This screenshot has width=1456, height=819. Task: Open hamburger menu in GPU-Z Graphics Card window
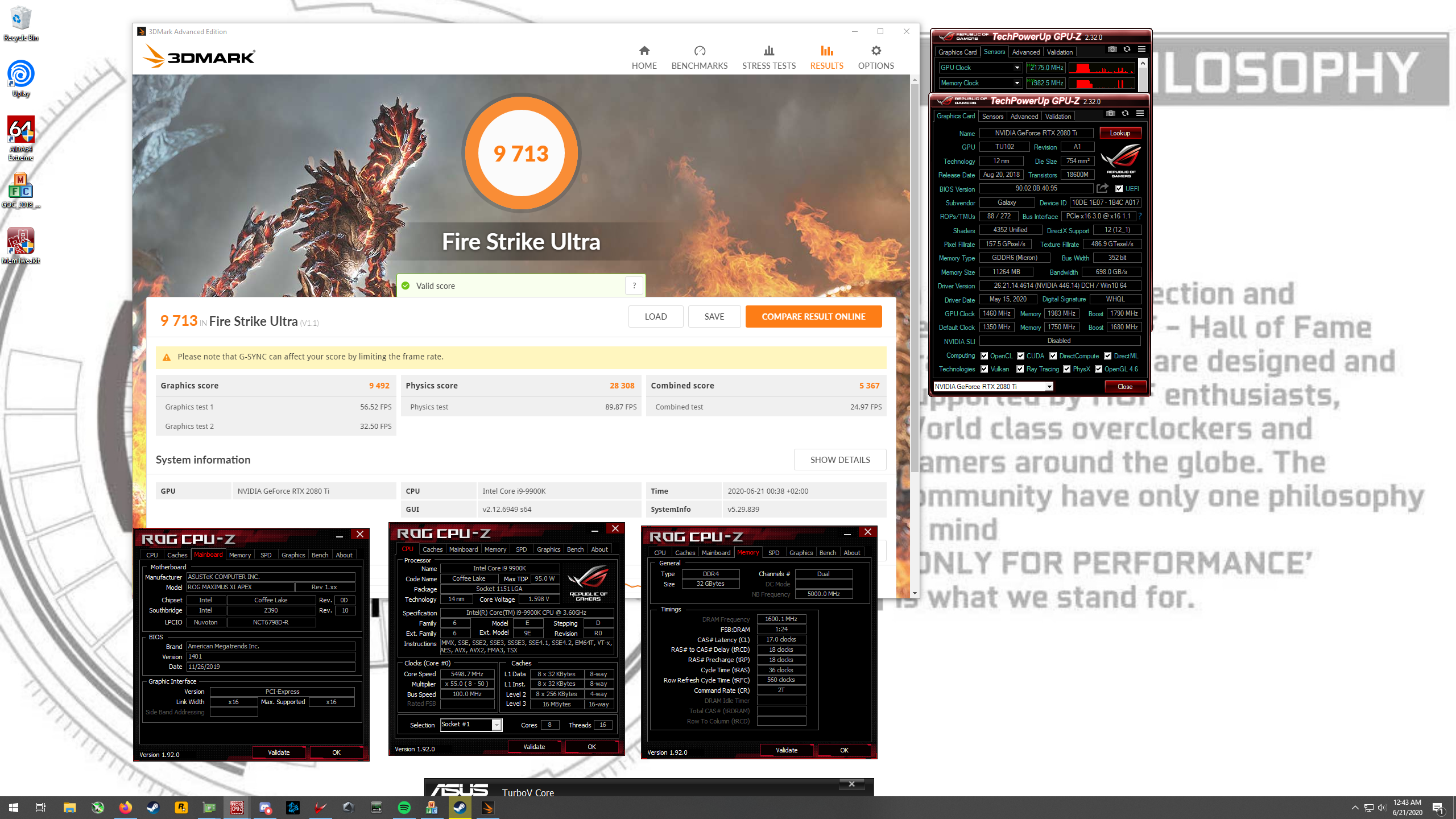(x=1140, y=114)
